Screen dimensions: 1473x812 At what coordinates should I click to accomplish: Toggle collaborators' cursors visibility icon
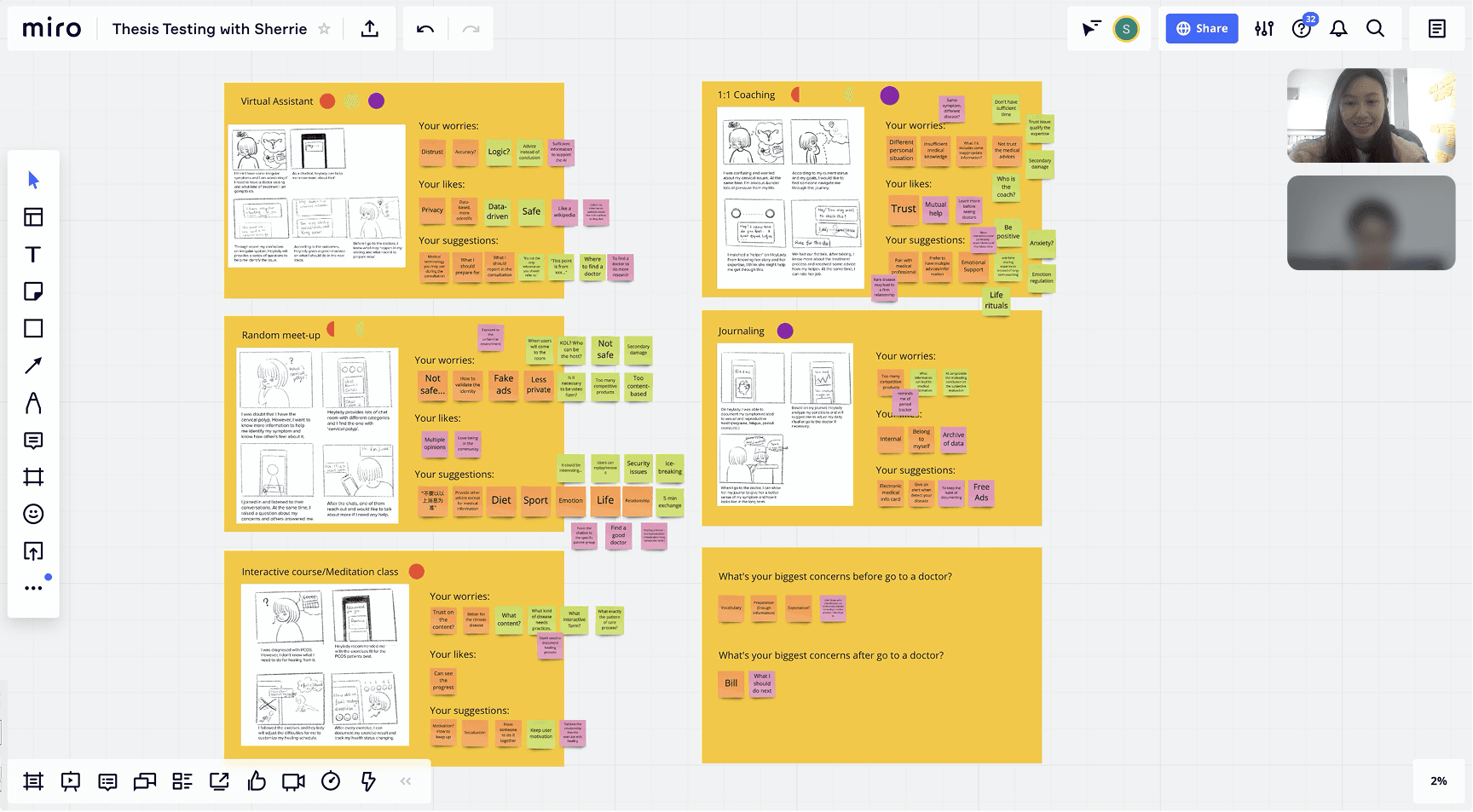pos(1091,29)
